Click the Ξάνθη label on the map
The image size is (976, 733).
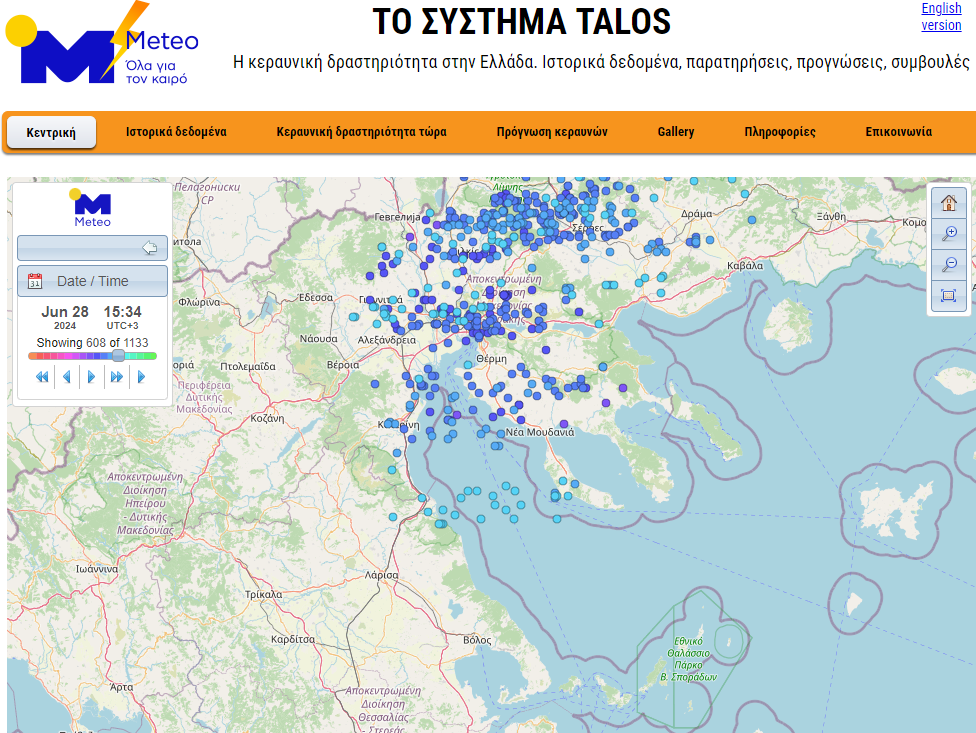point(831,217)
